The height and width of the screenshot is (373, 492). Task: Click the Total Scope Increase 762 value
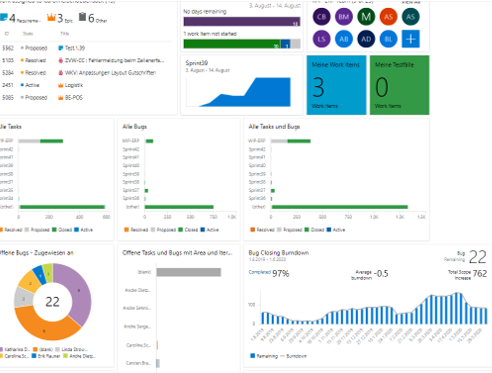(x=480, y=274)
